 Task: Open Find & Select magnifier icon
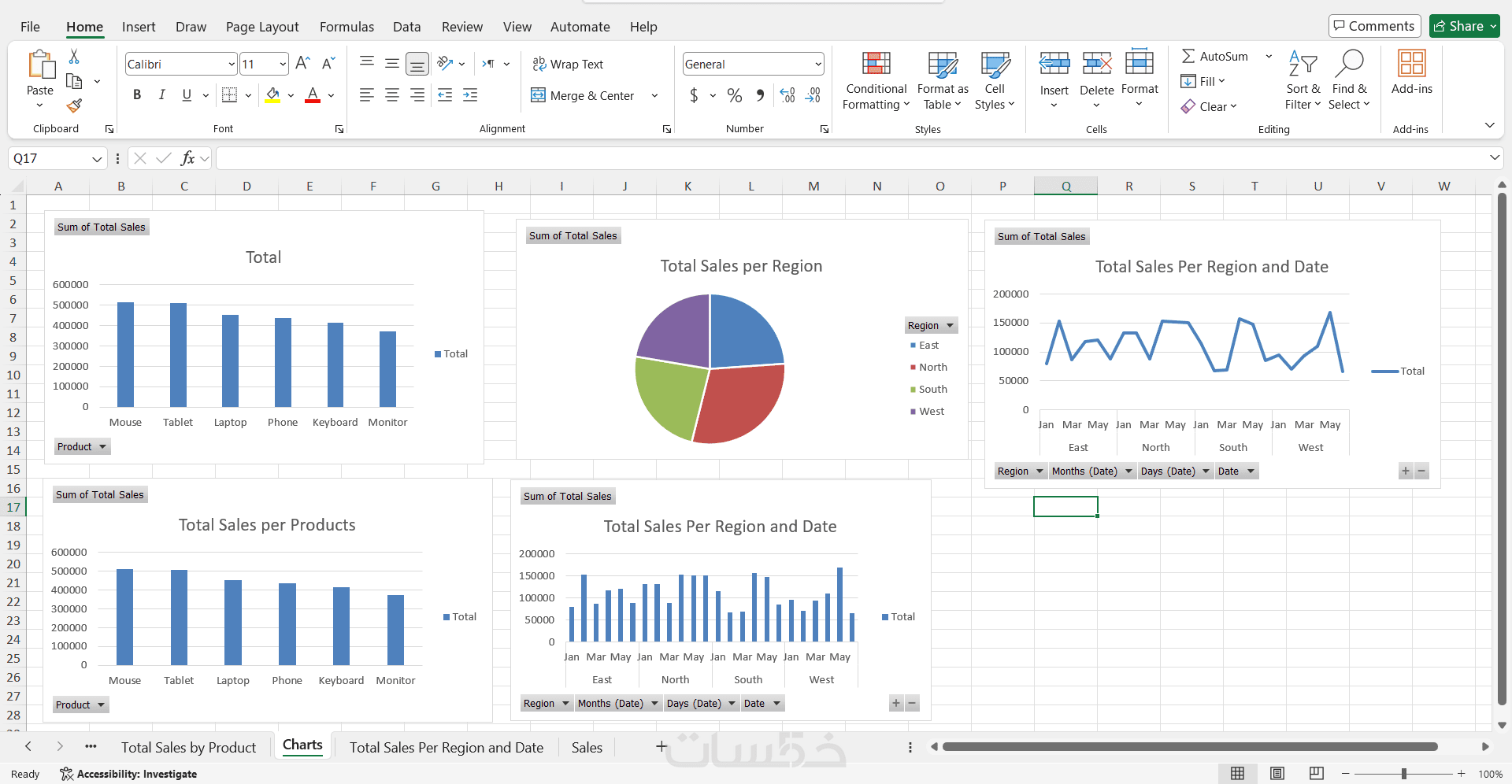[1349, 63]
